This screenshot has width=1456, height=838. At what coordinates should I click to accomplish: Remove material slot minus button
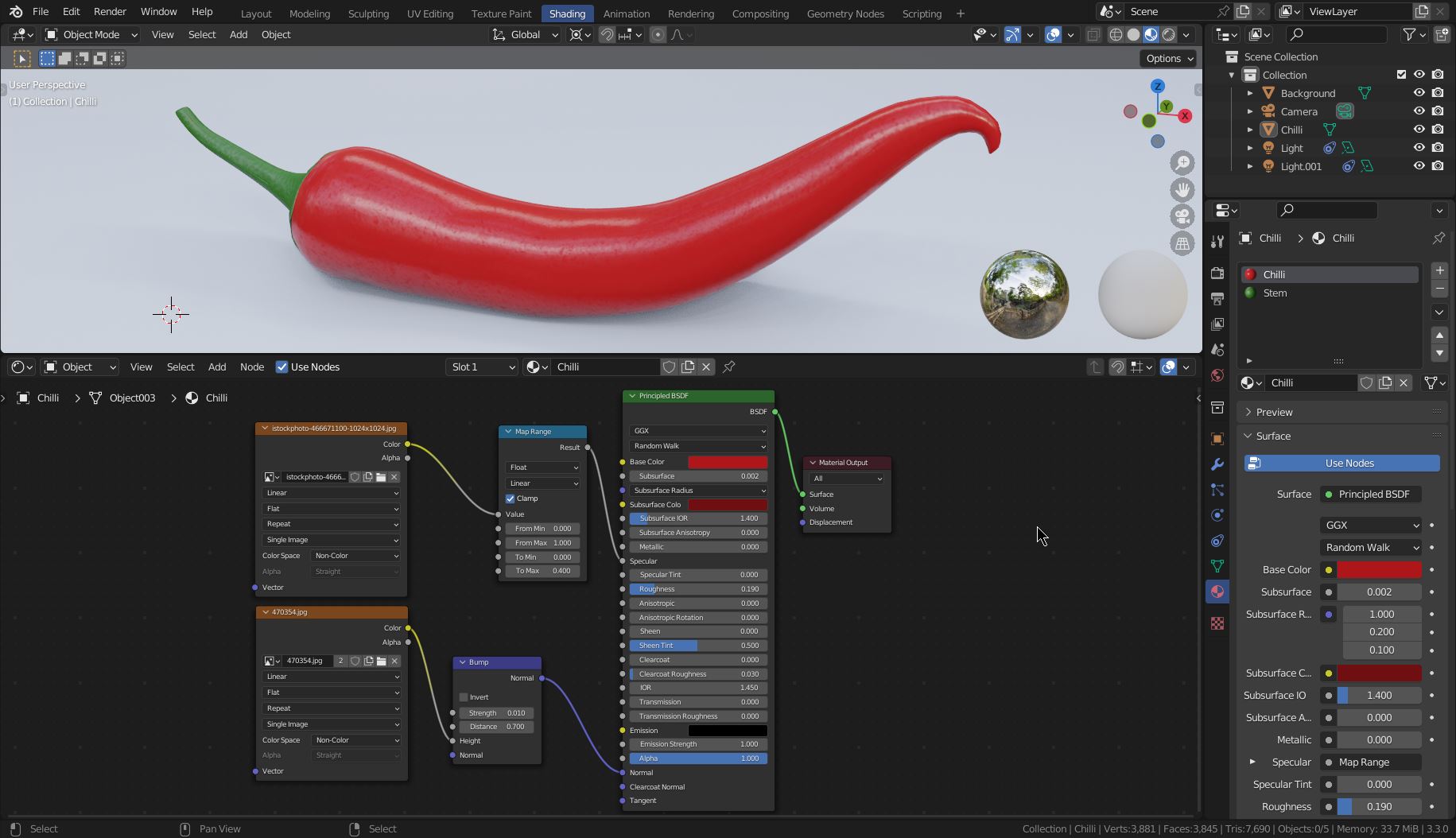1439,288
